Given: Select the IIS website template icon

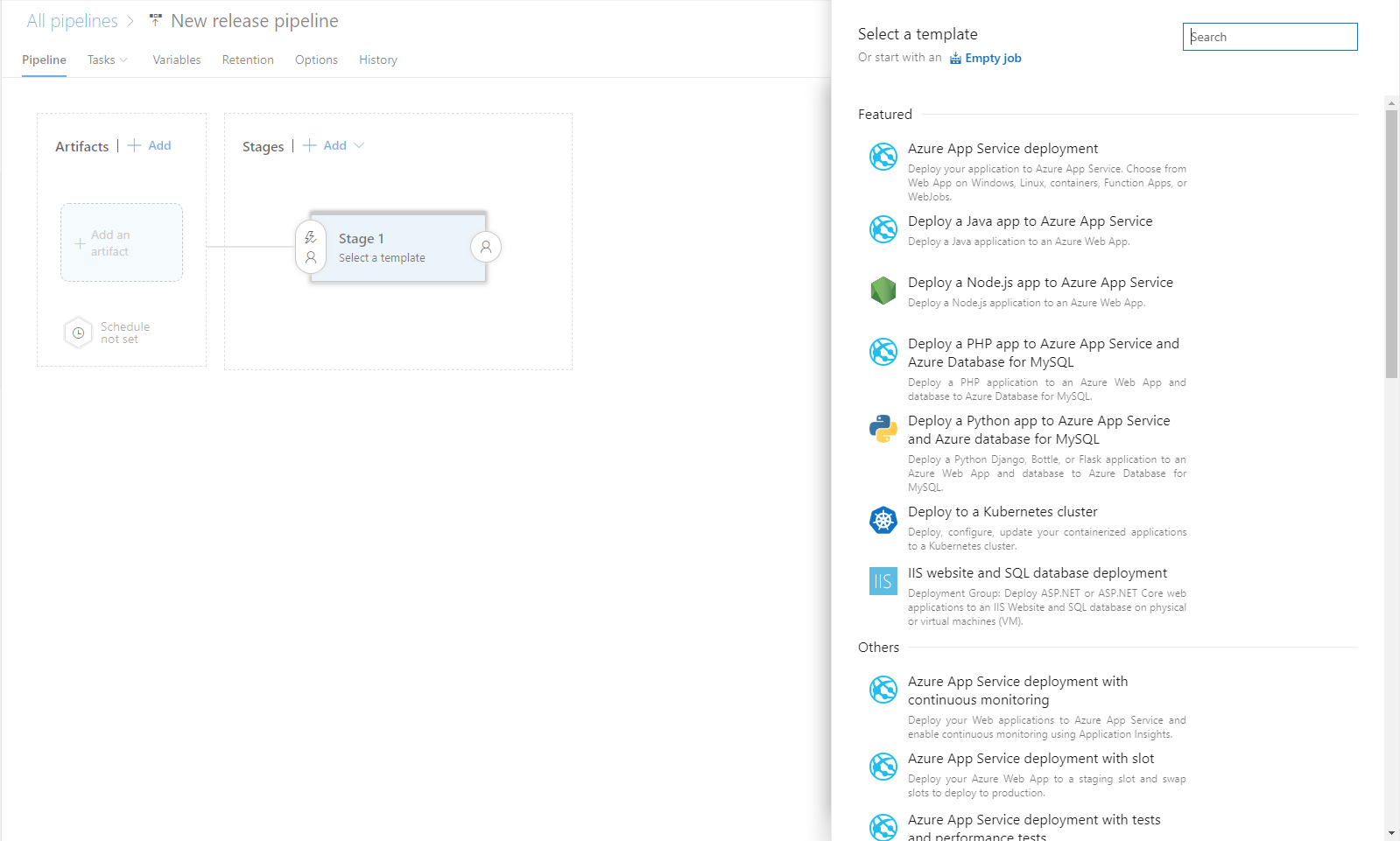Looking at the screenshot, I should [x=883, y=581].
